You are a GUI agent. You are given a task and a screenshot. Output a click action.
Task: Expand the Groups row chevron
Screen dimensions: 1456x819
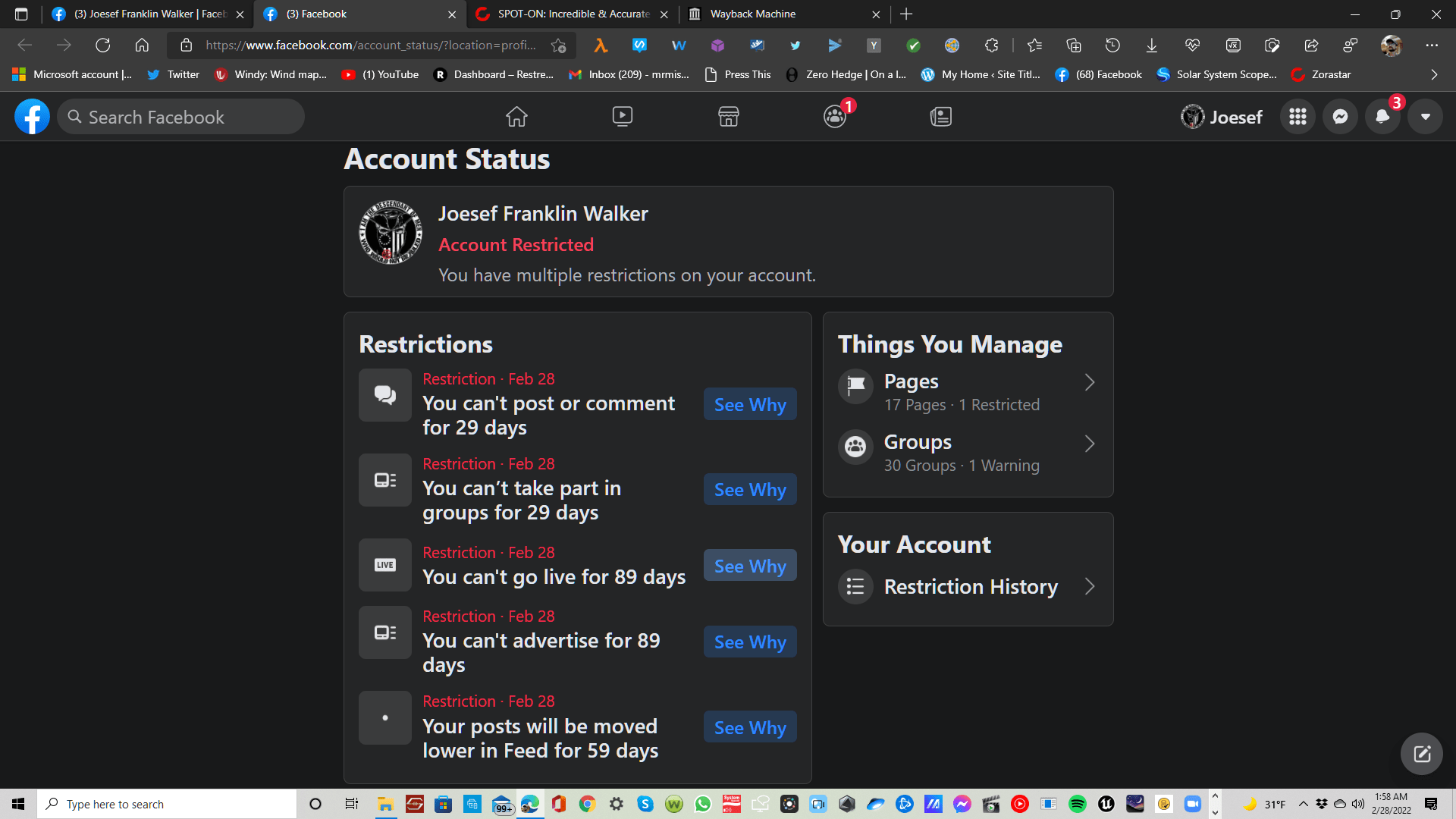coord(1090,444)
